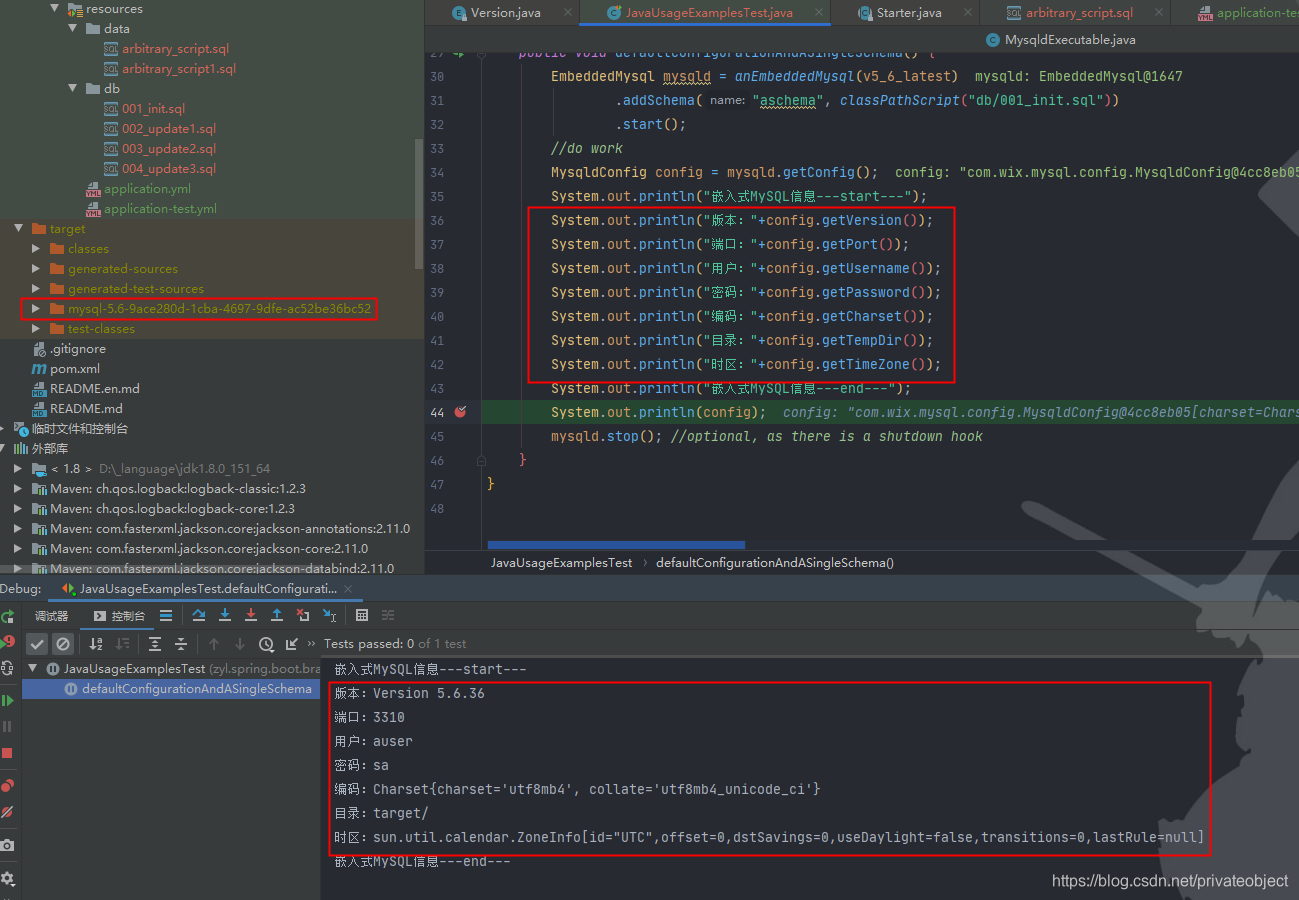Collapse the resources folder
This screenshot has height=900, width=1299.
[54, 9]
